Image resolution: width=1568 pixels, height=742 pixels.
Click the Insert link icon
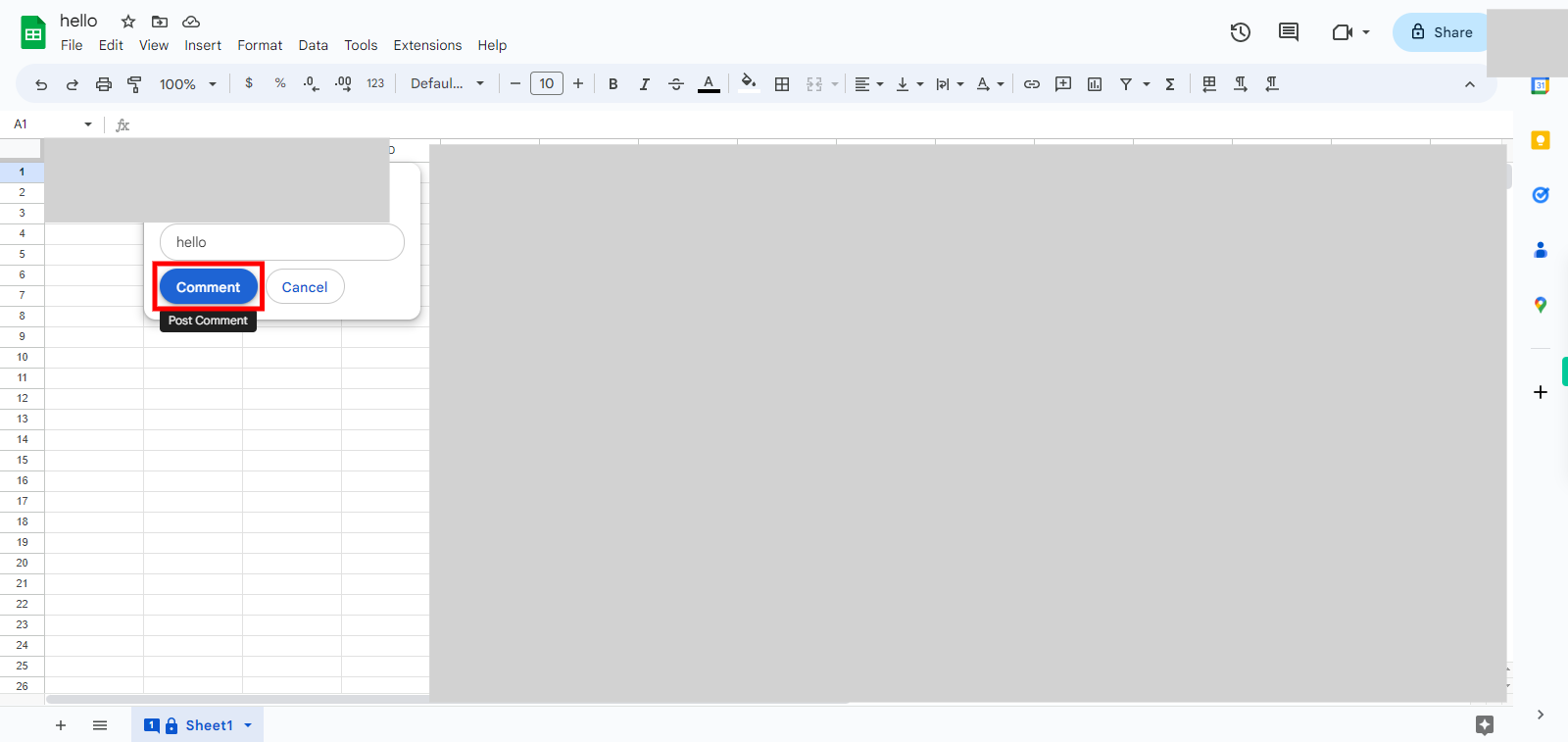click(x=1032, y=84)
